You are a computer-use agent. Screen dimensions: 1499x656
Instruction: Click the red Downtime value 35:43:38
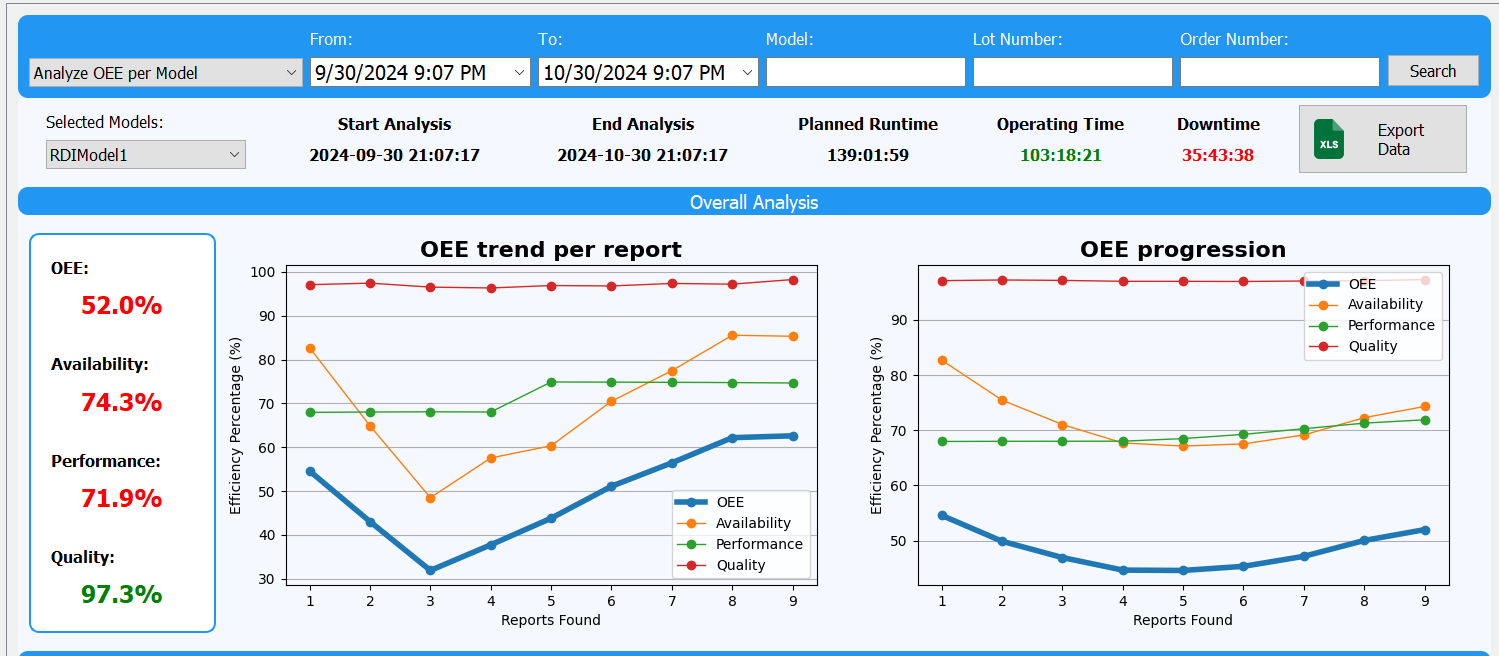pos(1217,155)
